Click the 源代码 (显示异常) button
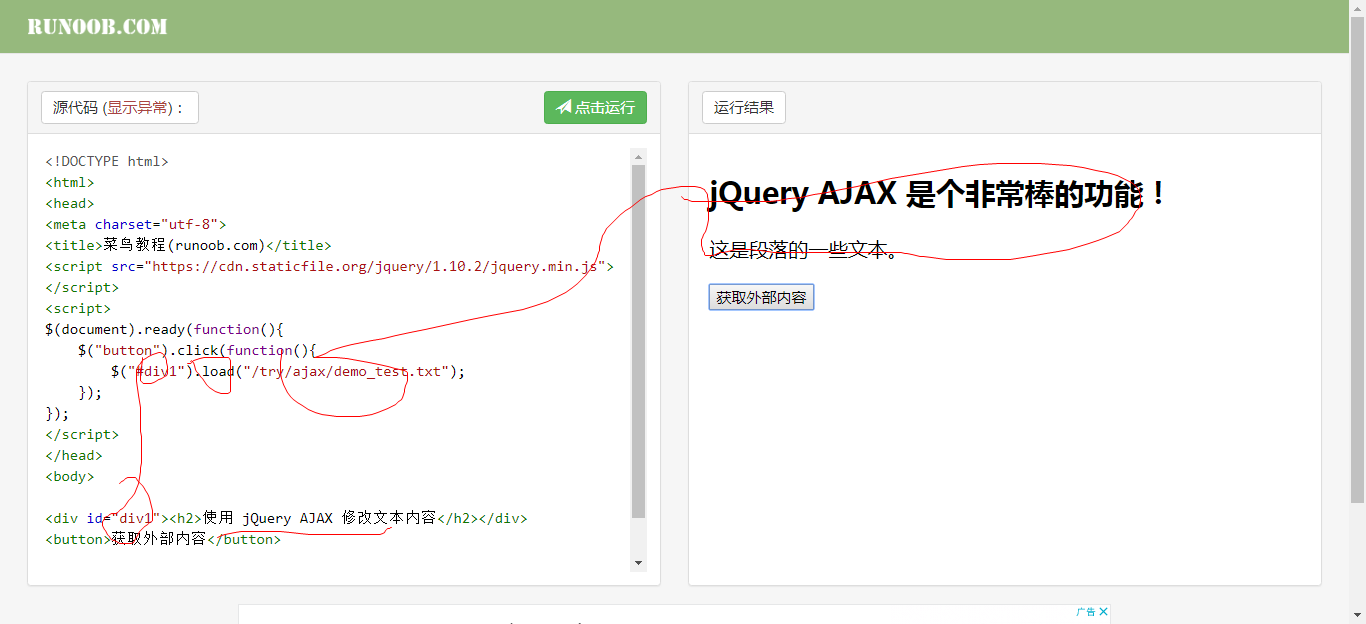 click(x=120, y=108)
